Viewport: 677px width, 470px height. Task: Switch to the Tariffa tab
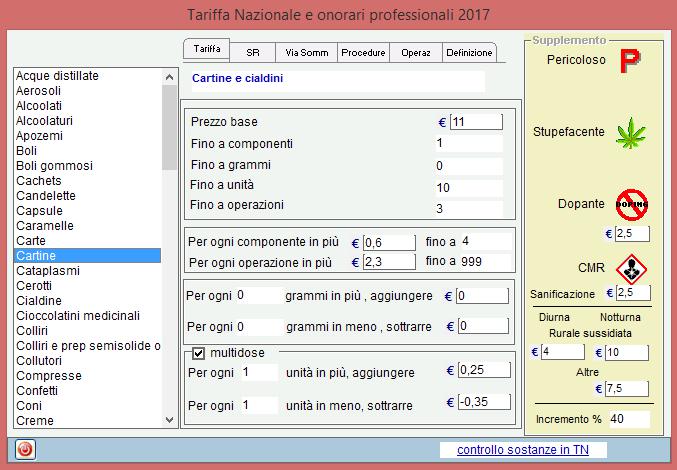coord(207,49)
